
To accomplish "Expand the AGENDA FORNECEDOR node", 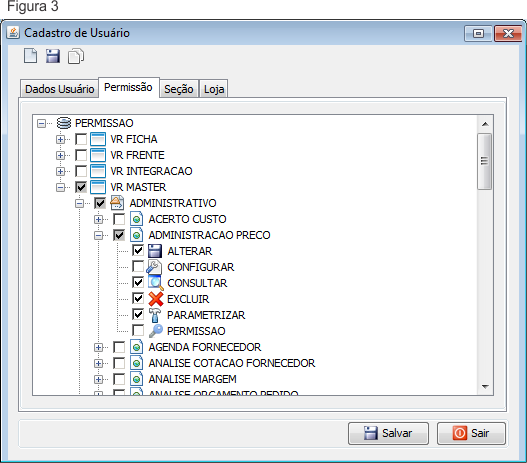I will click(x=98, y=347).
